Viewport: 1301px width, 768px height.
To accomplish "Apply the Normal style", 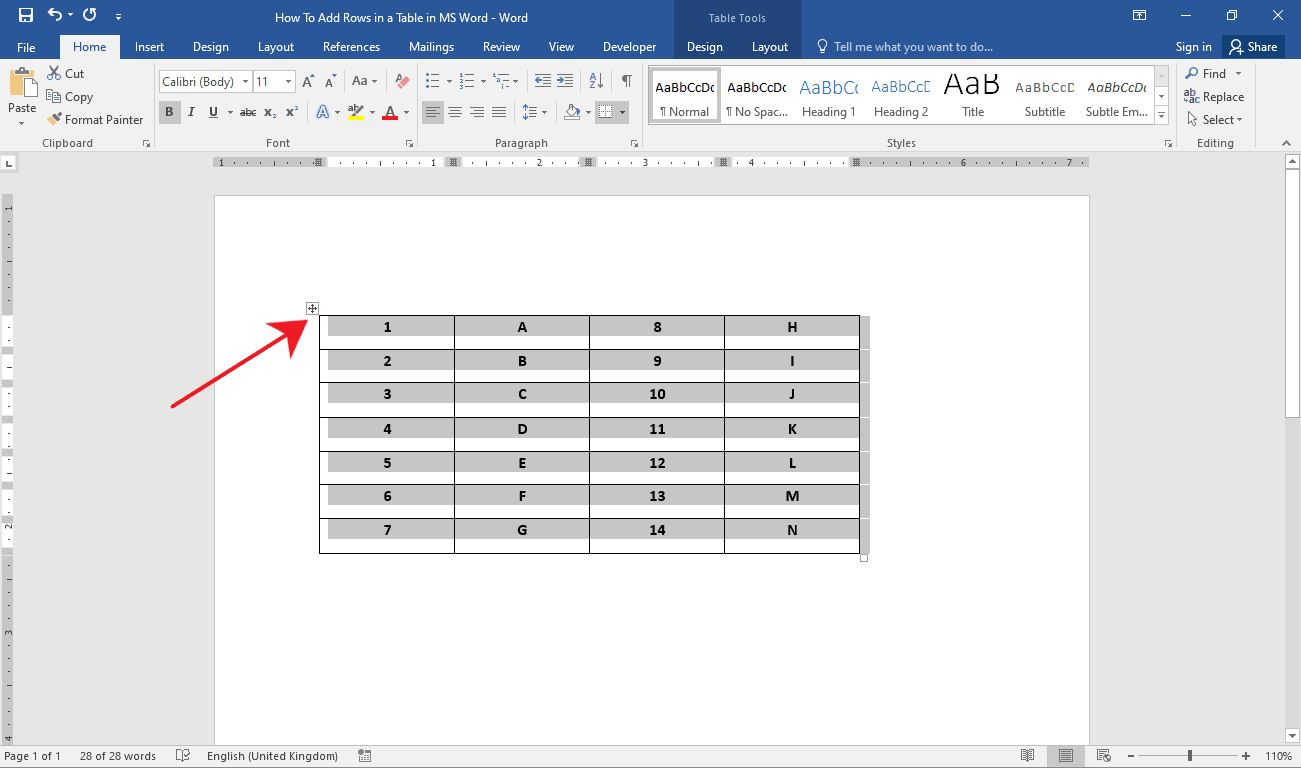I will (685, 96).
